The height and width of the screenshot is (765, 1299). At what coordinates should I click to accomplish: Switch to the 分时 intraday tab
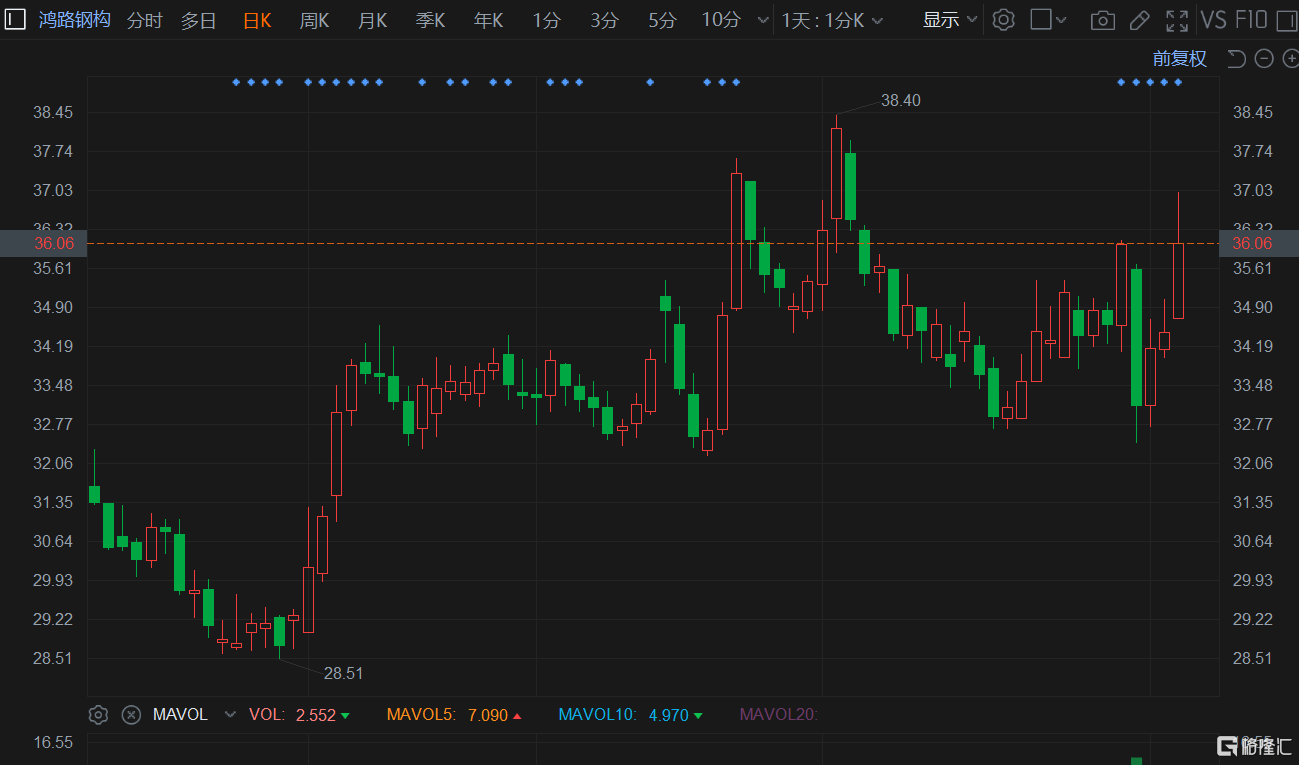[145, 20]
